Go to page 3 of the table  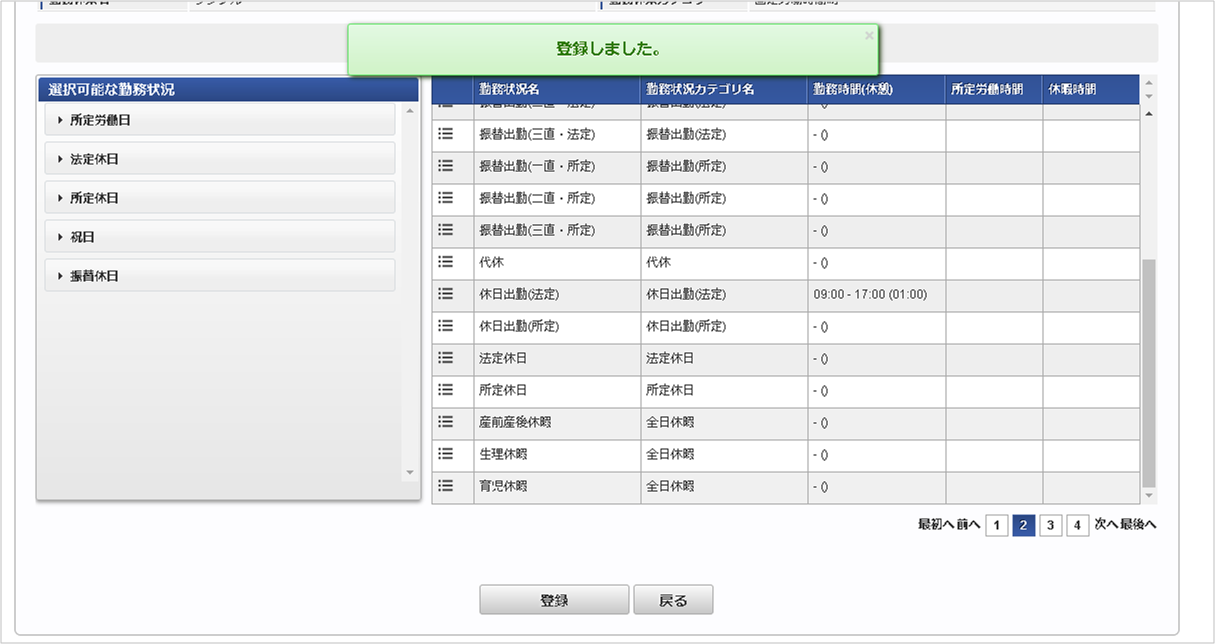pyautogui.click(x=1050, y=525)
